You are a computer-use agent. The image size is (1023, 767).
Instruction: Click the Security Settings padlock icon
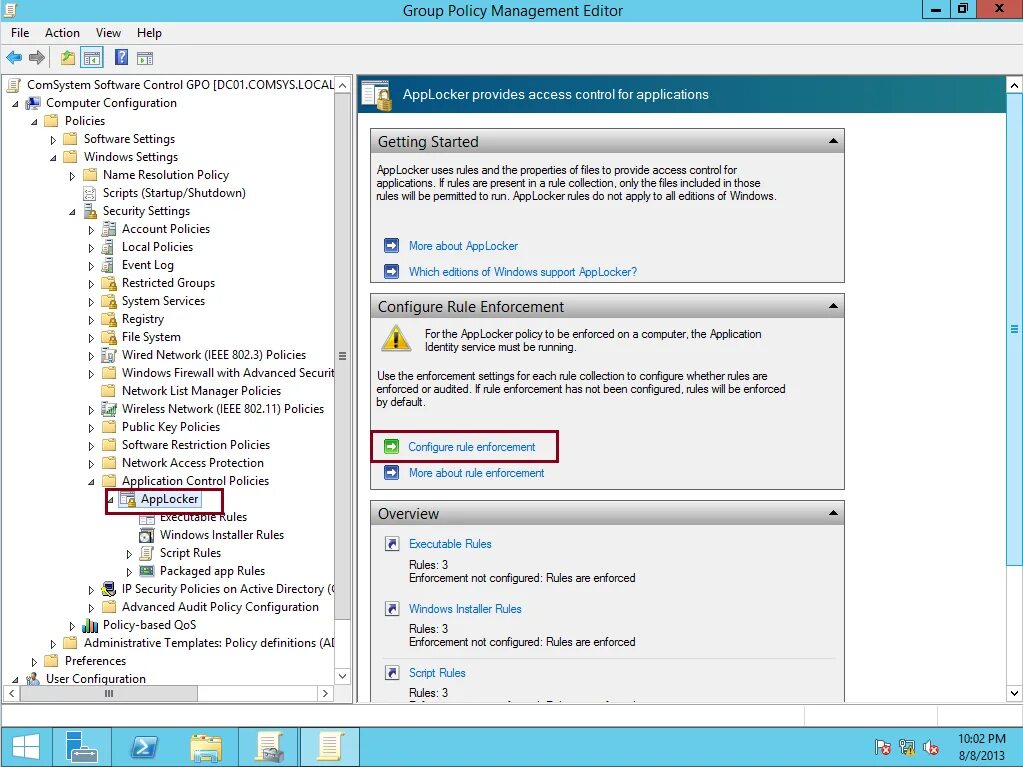click(91, 211)
